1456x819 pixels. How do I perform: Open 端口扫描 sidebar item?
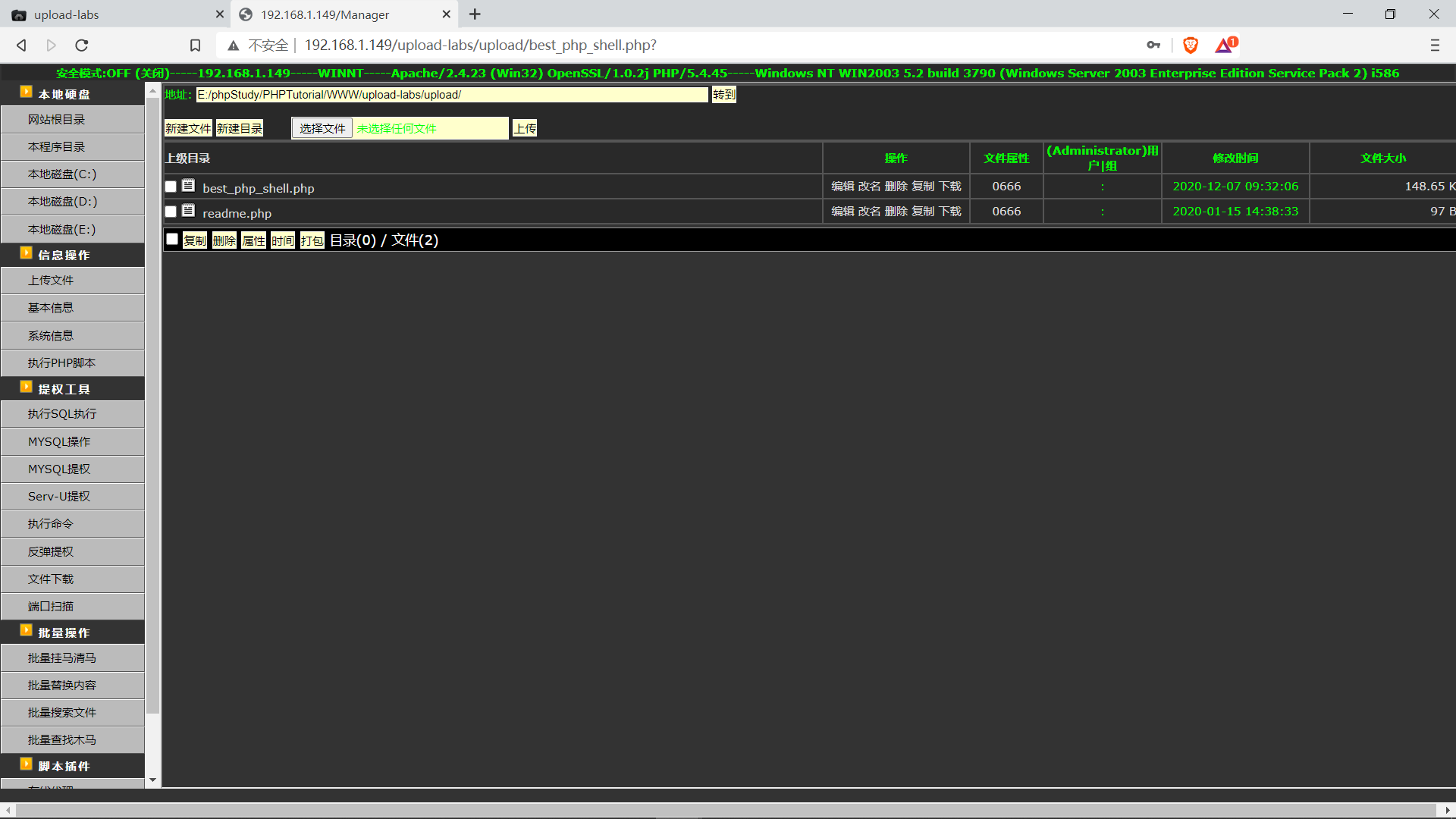pos(73,607)
